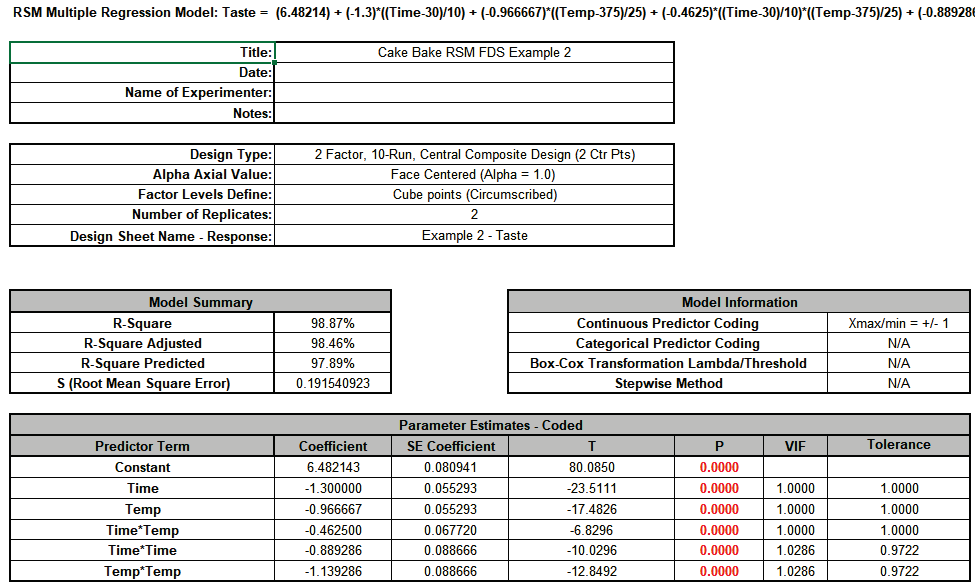Select the VIF value for Temp*Temp
Viewport: 975px width, 584px height.
coord(794,571)
